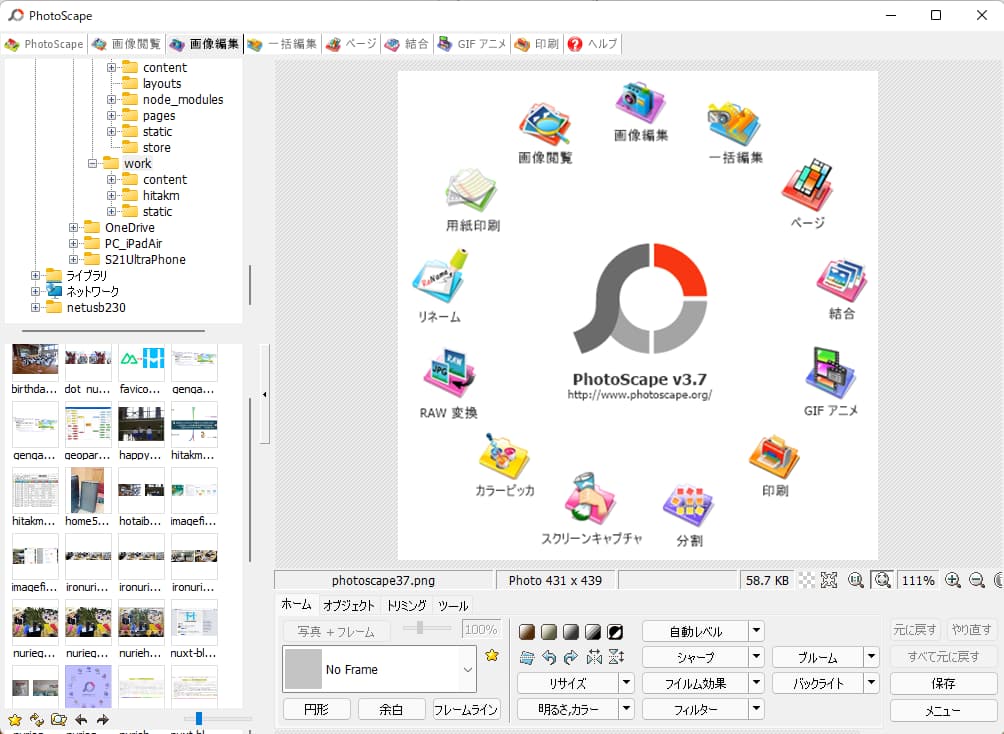Click the 自動レベル button

[694, 631]
